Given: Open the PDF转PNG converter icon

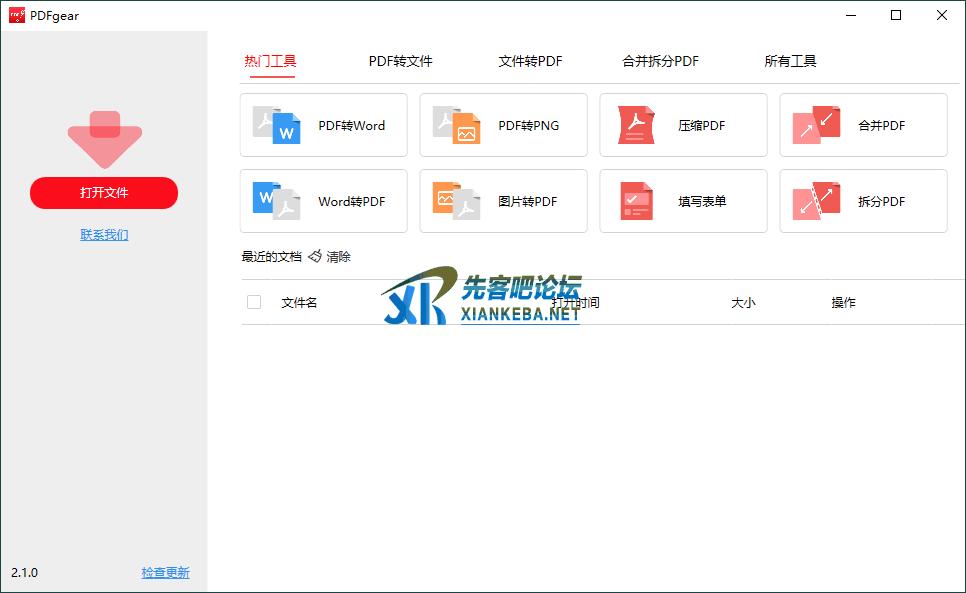Looking at the screenshot, I should coord(456,126).
